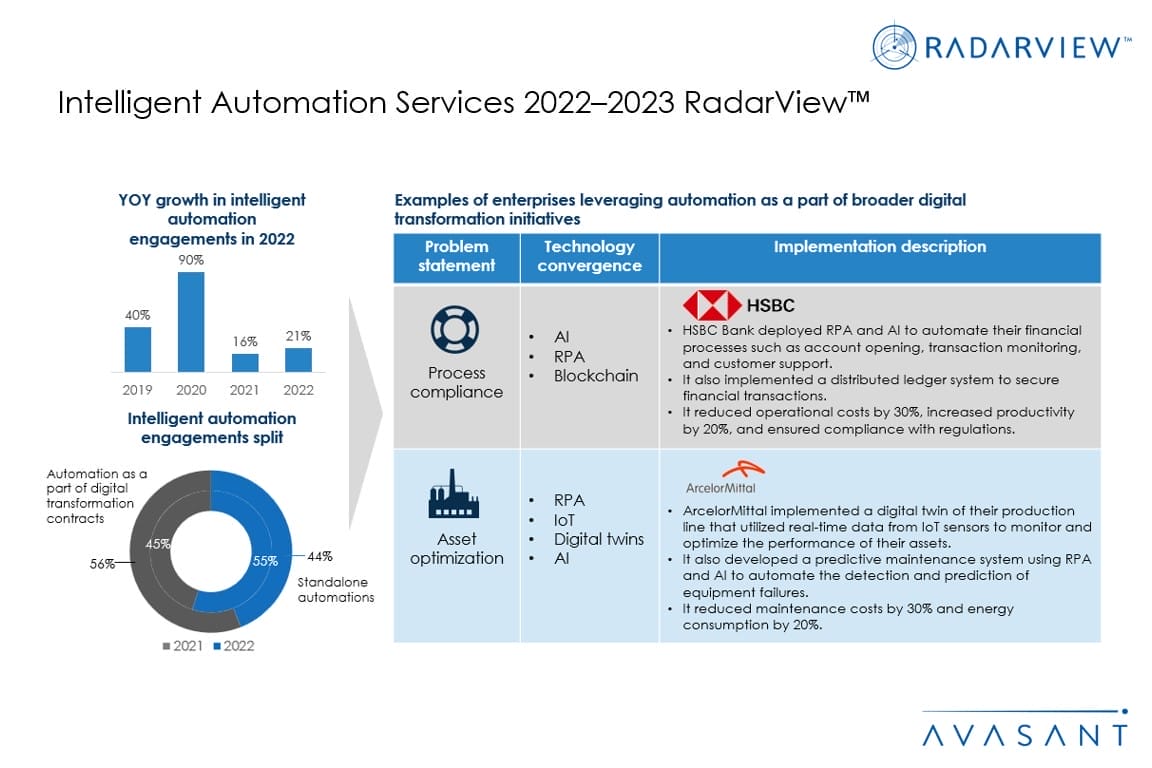Click the ArcelorMittal logo
Image resolution: width=1152 pixels, height=768 pixels.
(x=720, y=476)
